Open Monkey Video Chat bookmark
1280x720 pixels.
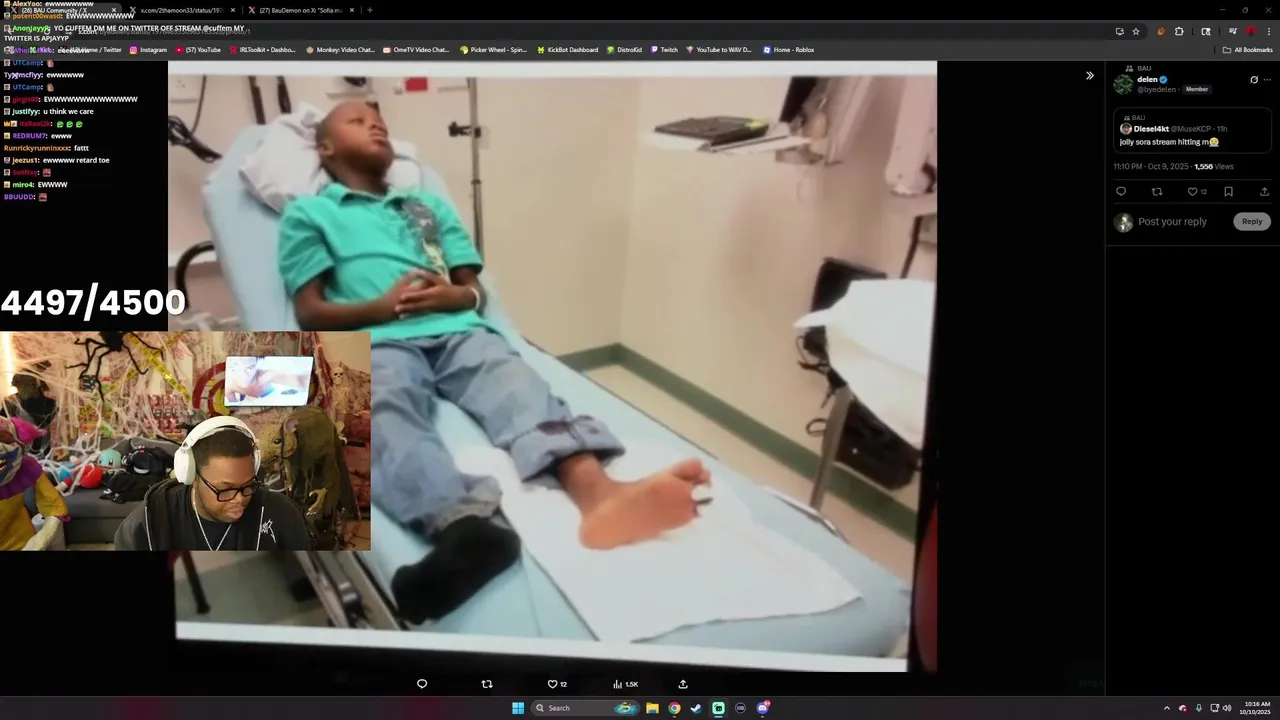[340, 50]
